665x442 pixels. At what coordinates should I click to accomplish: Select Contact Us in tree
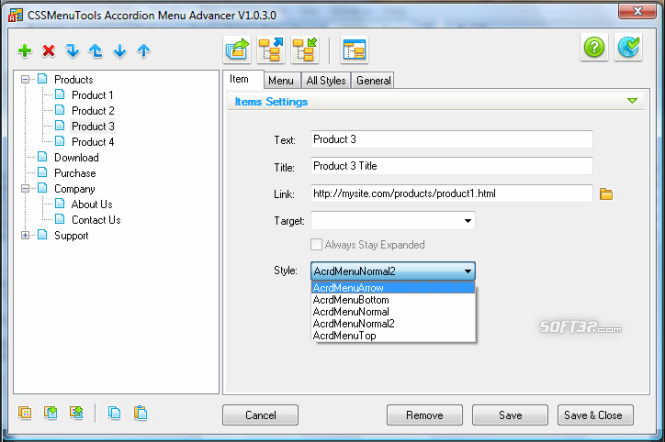(x=96, y=220)
